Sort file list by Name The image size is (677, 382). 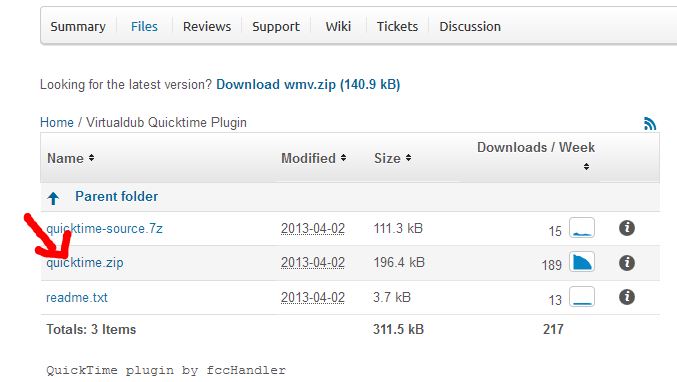coord(71,158)
